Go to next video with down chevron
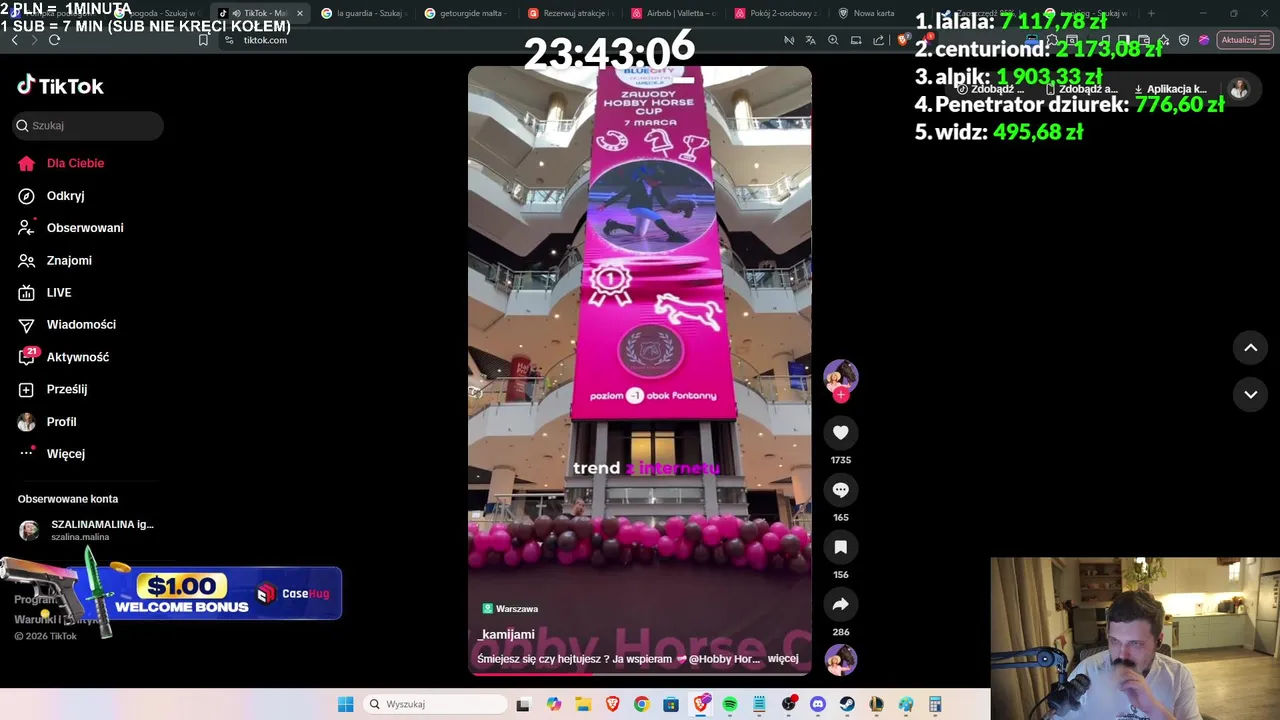1280x720 pixels. (x=1250, y=394)
